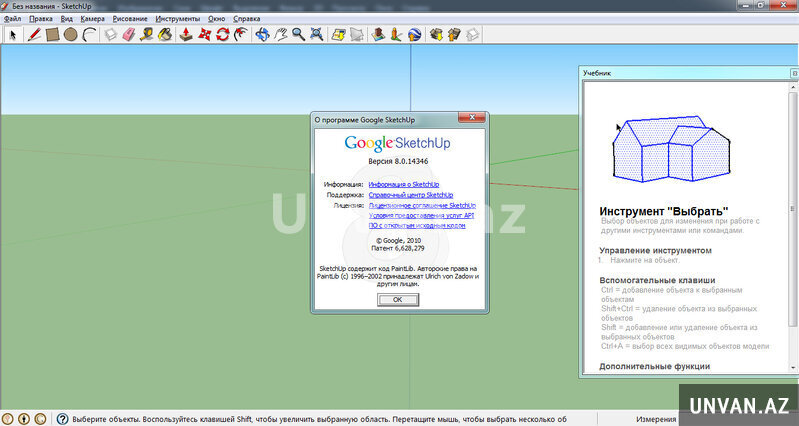Select the Push/Pull tool
Viewport: 799px width, 426px height.
(186, 34)
